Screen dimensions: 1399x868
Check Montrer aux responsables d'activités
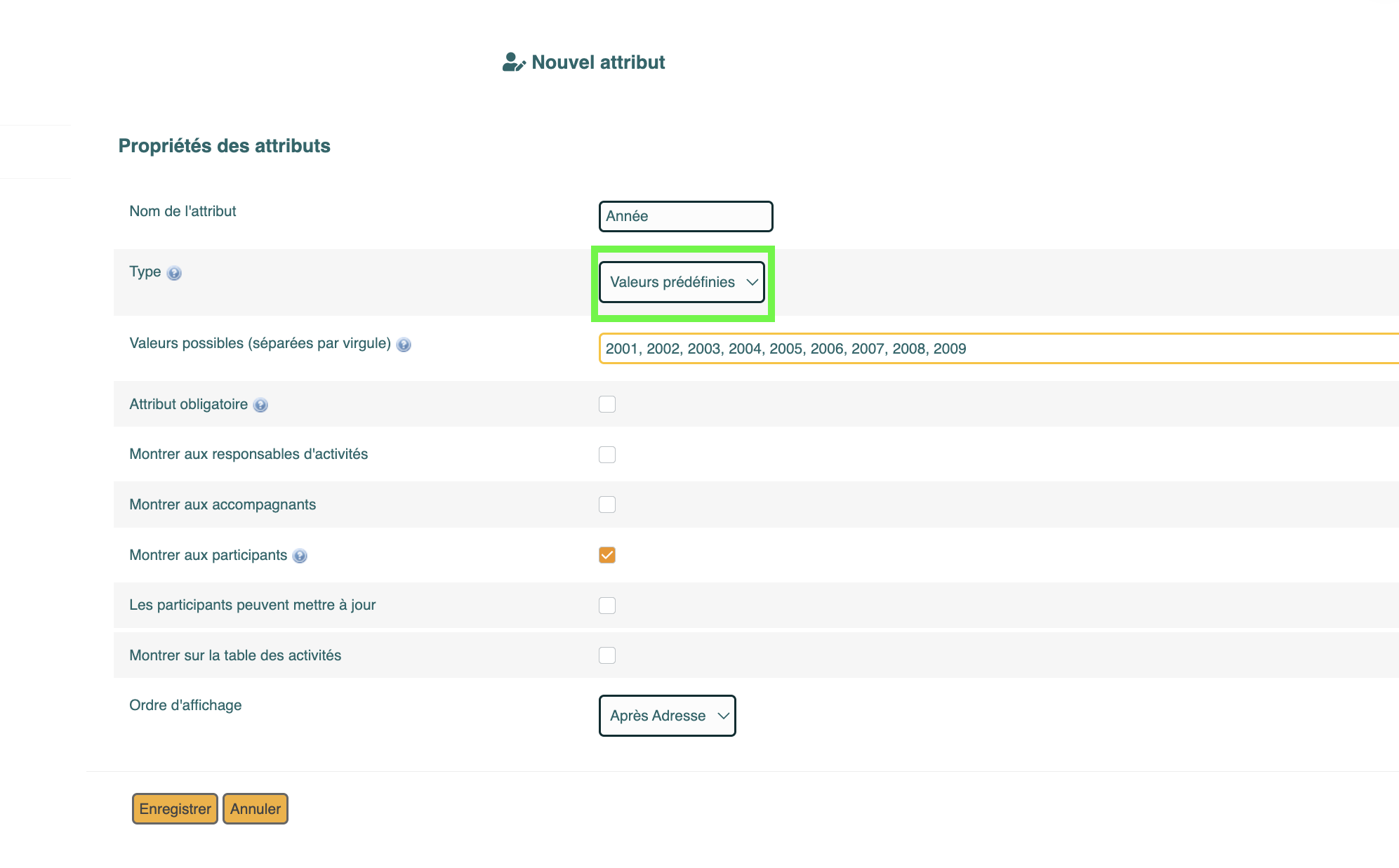(607, 455)
